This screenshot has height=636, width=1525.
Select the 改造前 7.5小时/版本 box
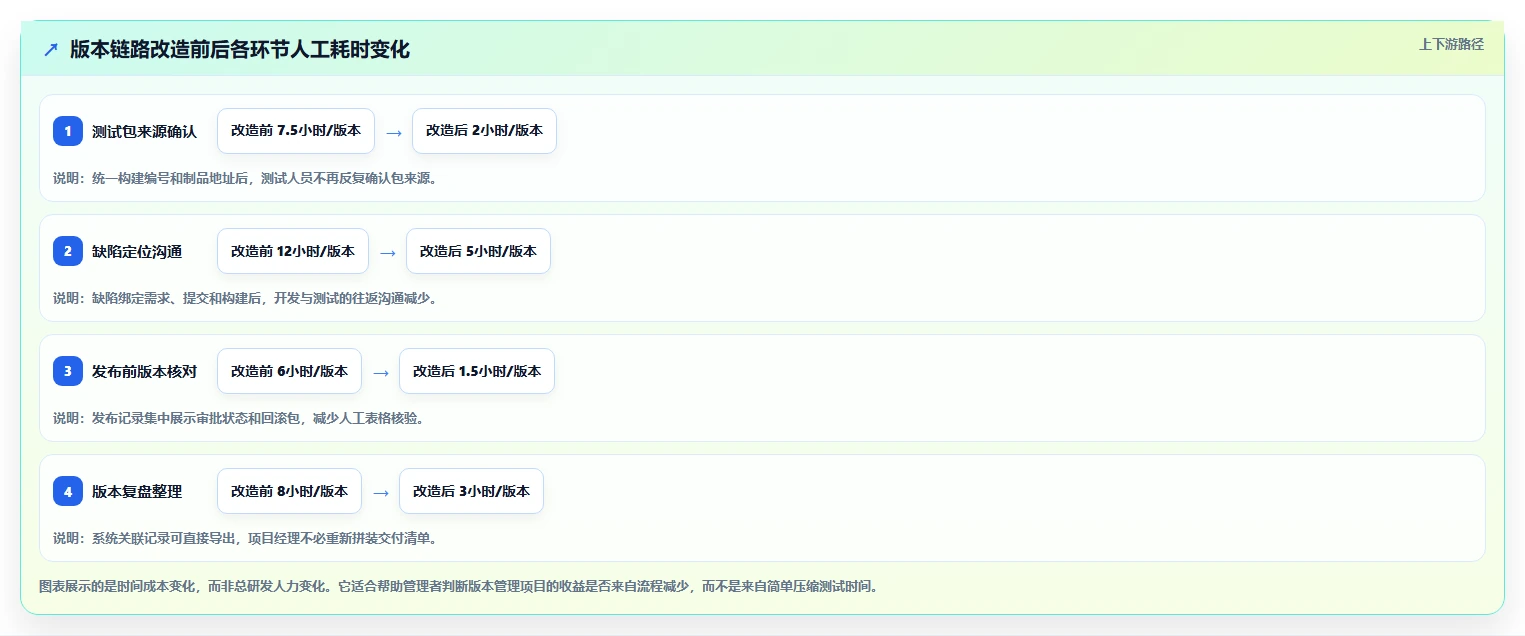(x=296, y=131)
